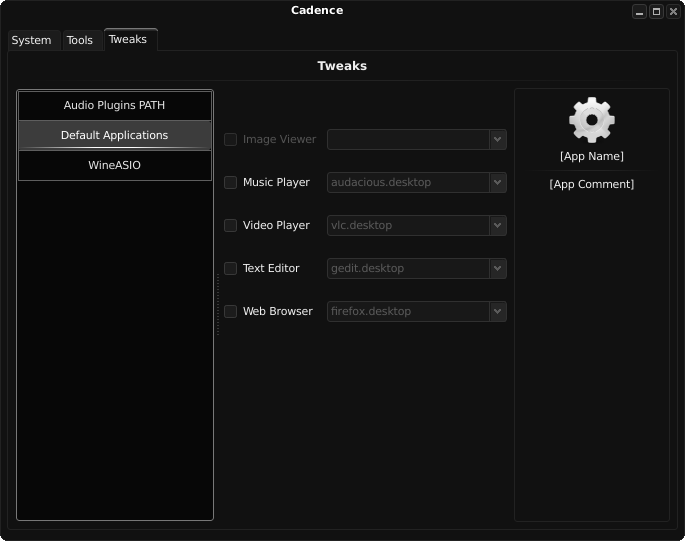685x541 pixels.
Task: Click the gear app icon
Action: pyautogui.click(x=592, y=120)
